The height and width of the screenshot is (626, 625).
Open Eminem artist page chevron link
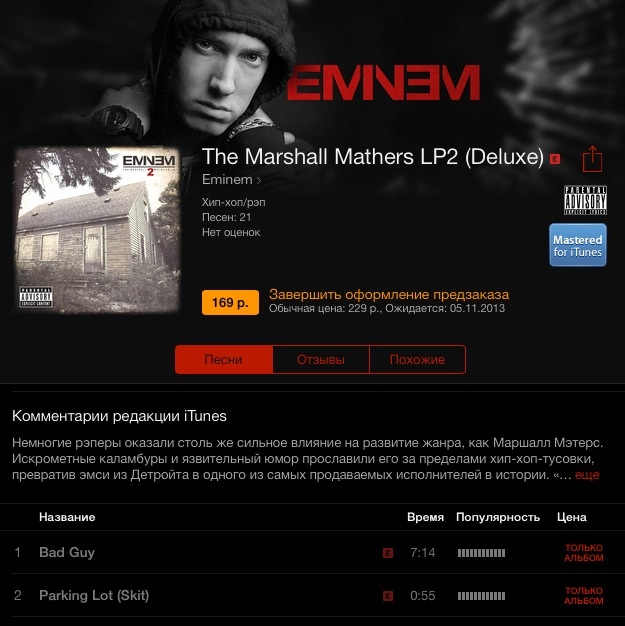tap(232, 180)
